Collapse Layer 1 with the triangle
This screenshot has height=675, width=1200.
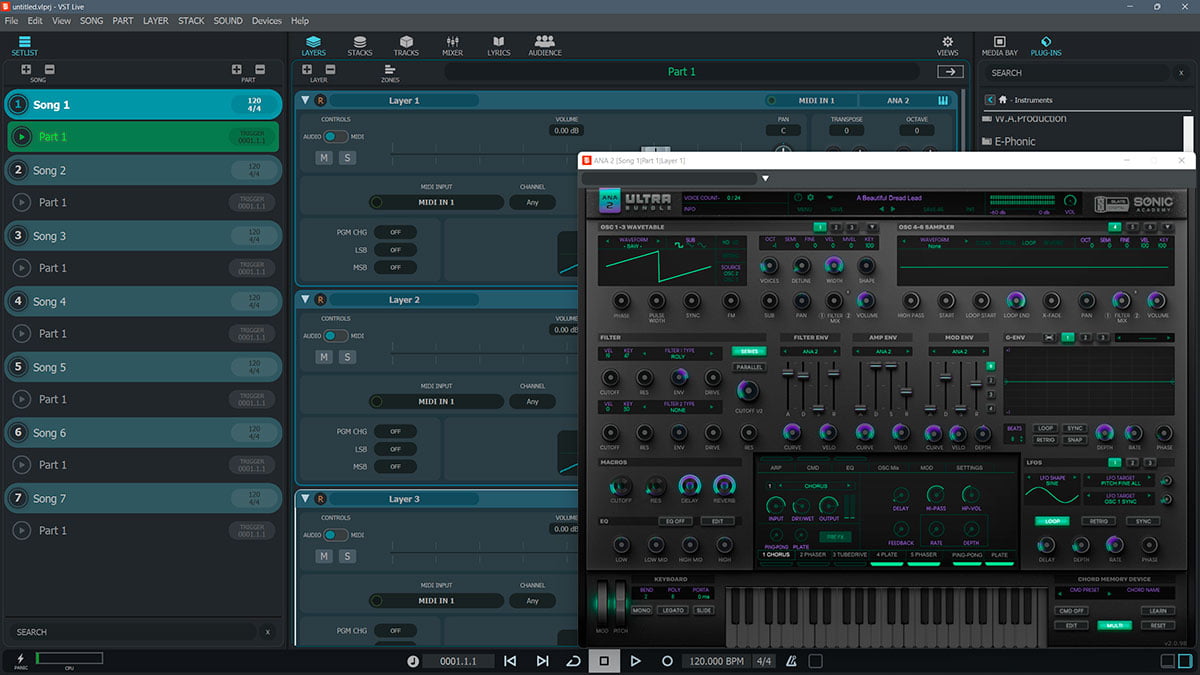coord(305,100)
